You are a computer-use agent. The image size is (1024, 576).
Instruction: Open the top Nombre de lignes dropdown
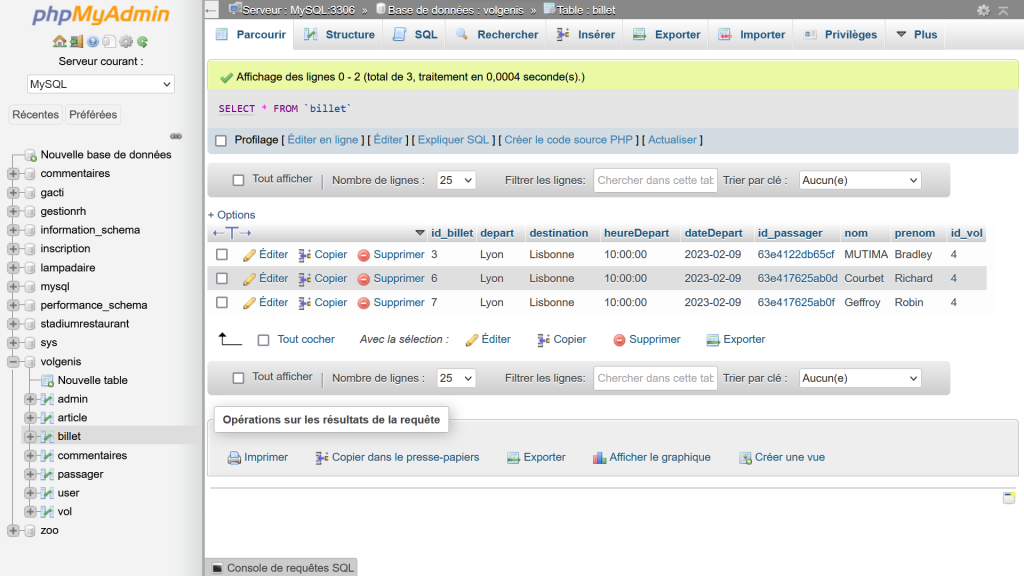455,180
